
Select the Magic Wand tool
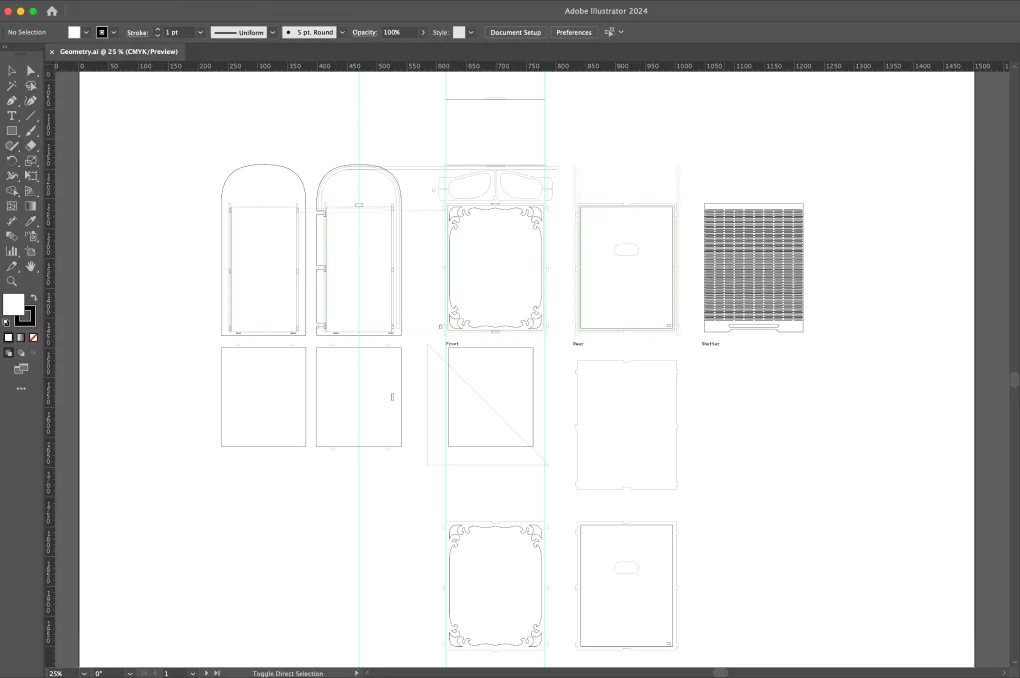pyautogui.click(x=12, y=85)
